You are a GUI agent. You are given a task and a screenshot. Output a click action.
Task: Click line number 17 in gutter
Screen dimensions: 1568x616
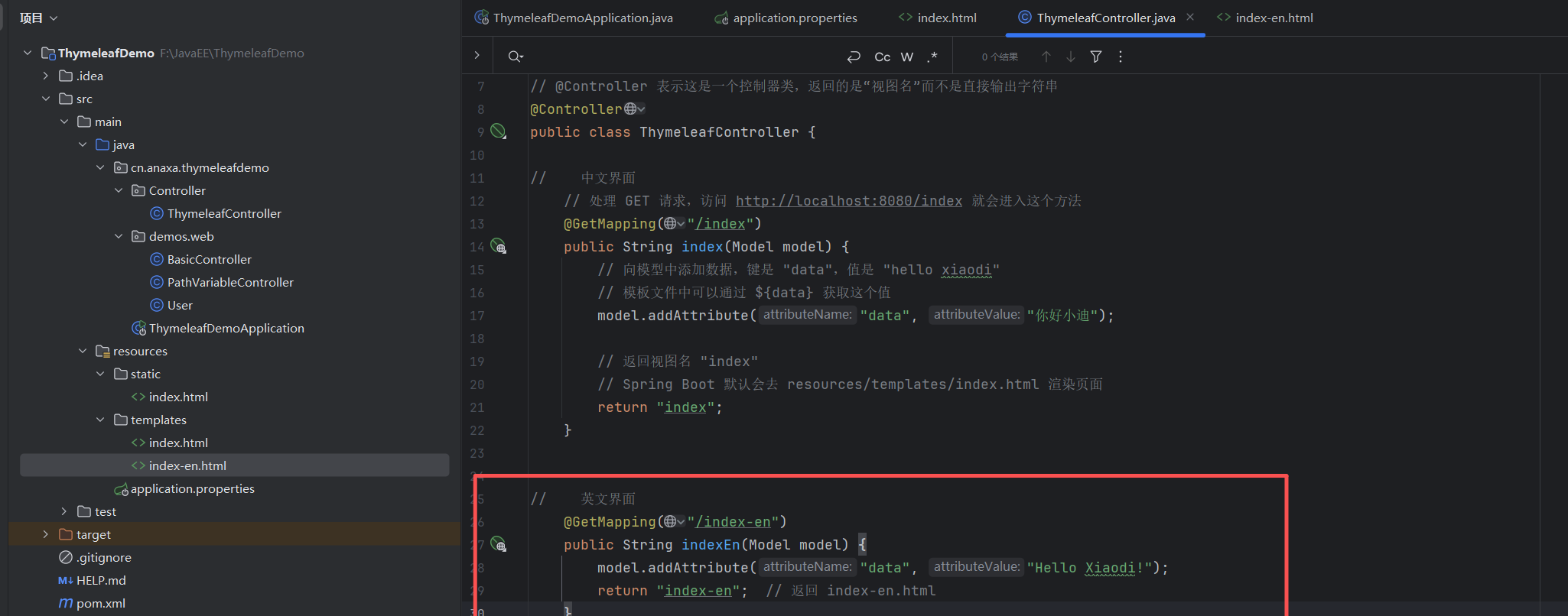(477, 316)
